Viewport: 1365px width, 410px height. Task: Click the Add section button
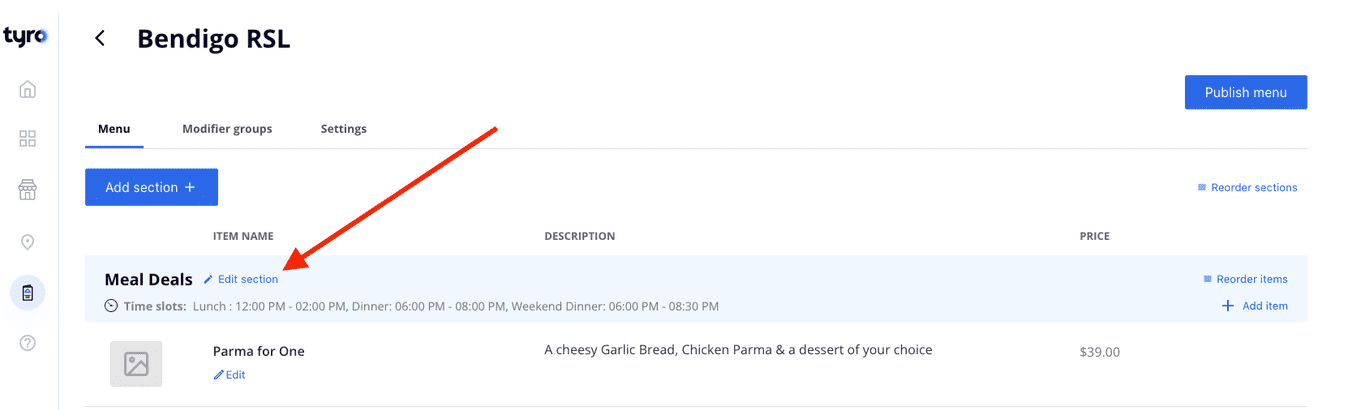tap(151, 187)
